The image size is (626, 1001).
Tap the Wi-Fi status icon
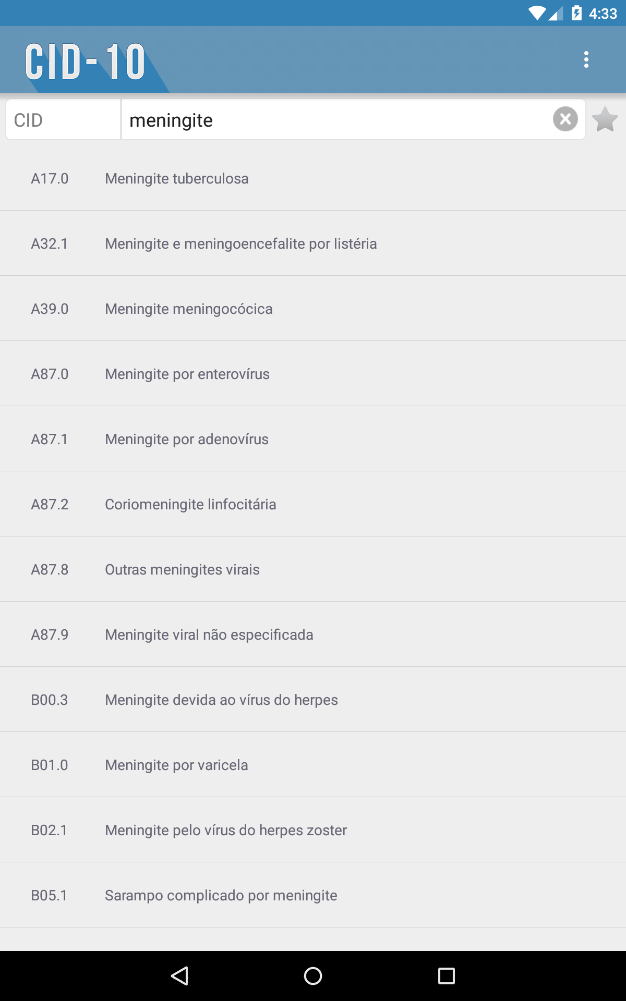pyautogui.click(x=537, y=13)
